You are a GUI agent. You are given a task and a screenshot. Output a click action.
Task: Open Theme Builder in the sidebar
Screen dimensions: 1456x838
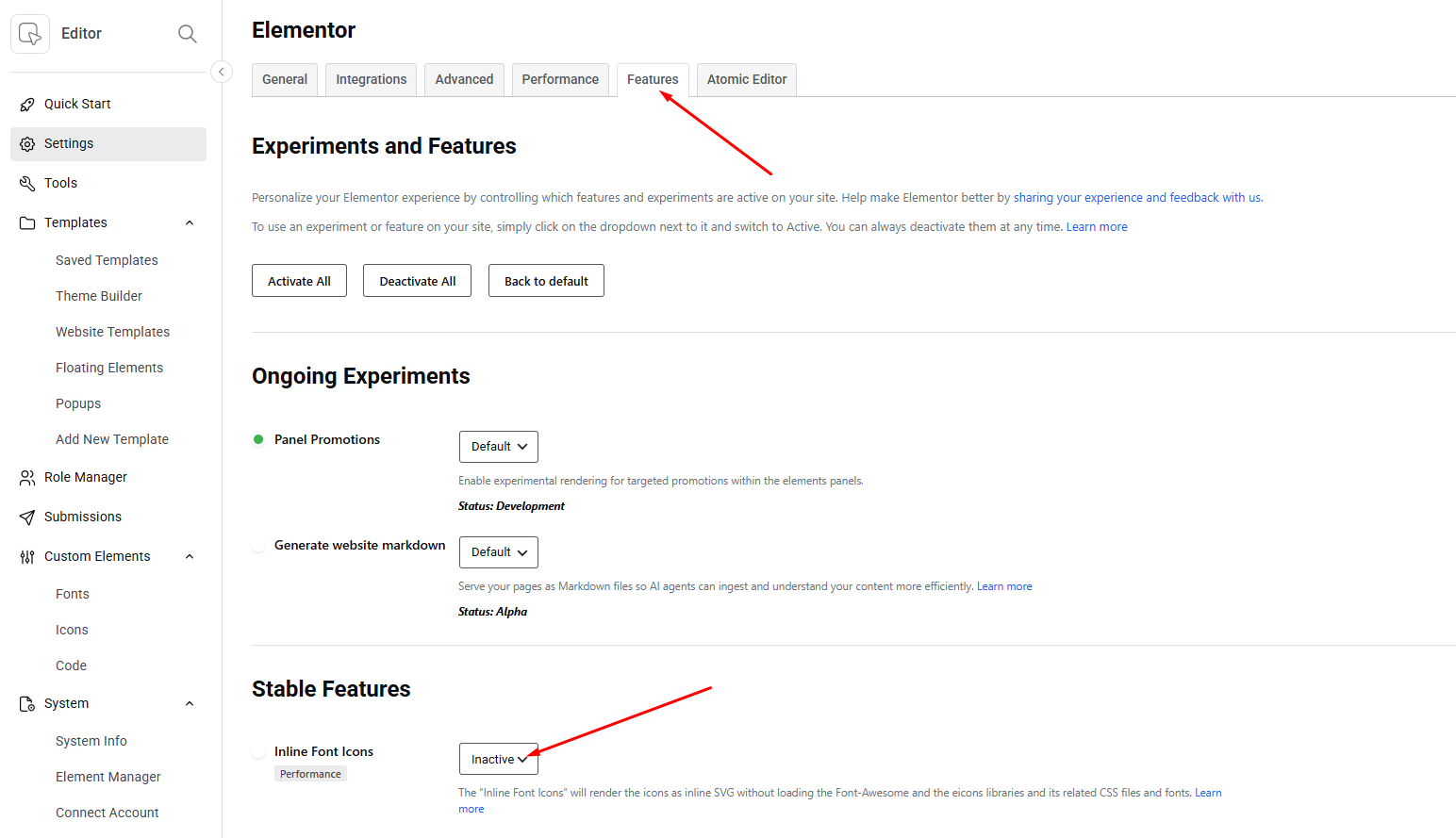tap(99, 296)
